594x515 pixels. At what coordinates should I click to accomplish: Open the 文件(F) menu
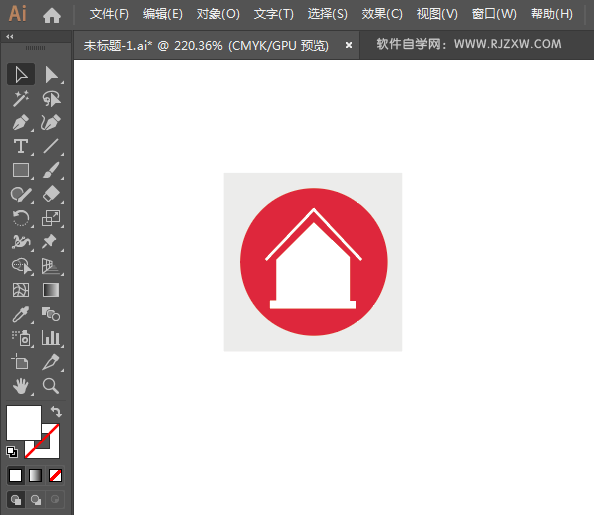(109, 14)
